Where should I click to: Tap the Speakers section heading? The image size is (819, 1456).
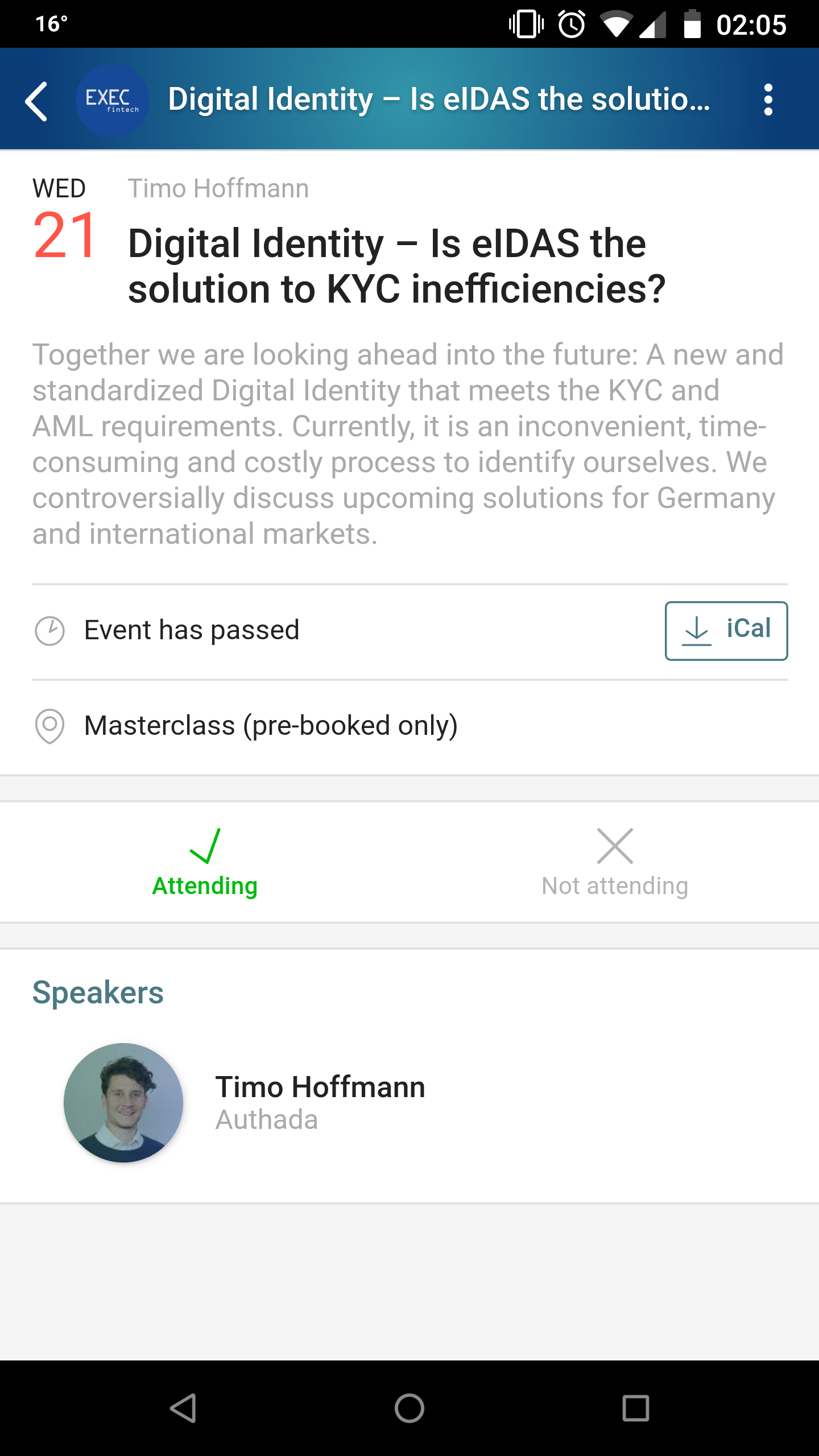[x=98, y=993]
